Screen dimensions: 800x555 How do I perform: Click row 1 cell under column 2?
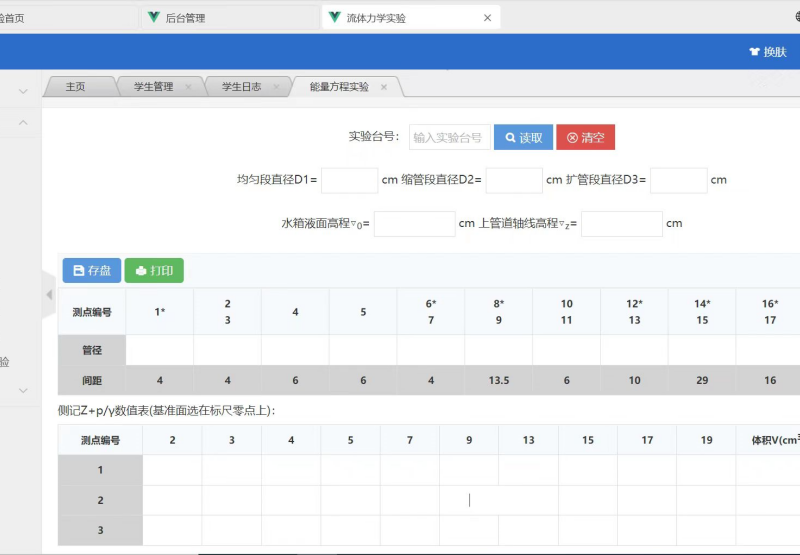172,470
